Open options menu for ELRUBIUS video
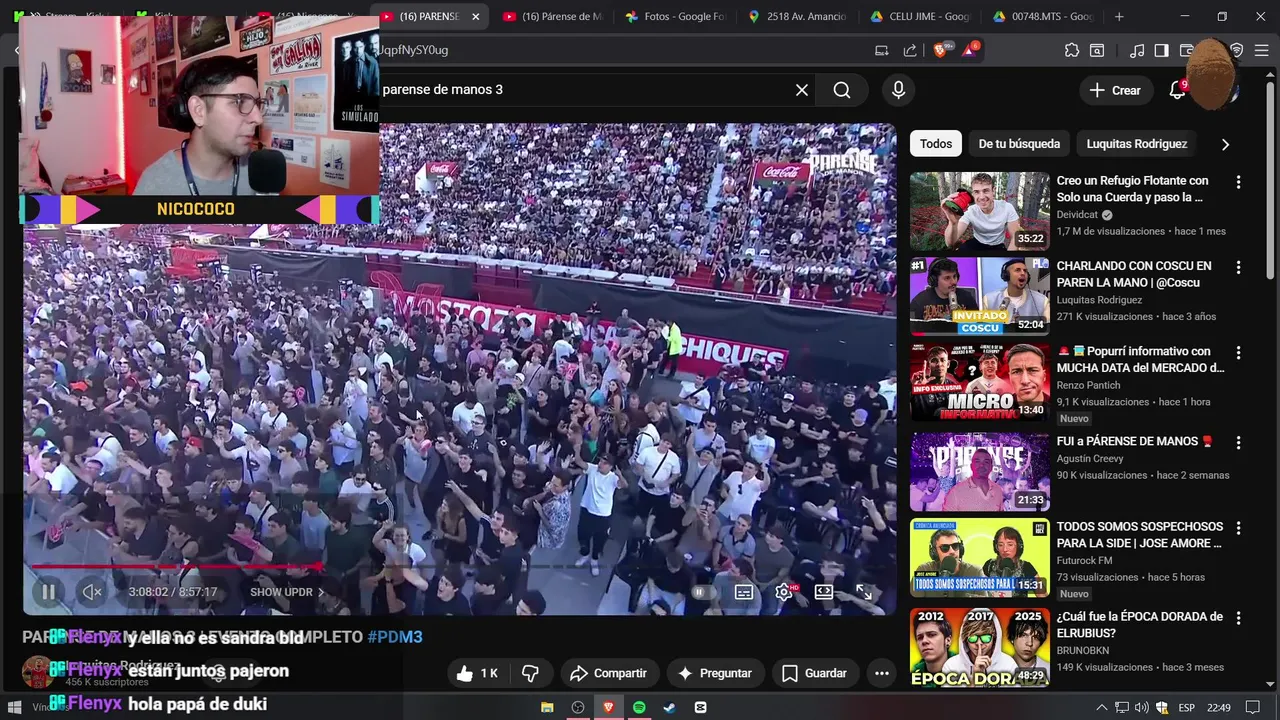Screen dimensions: 1280x720 tap(1238, 618)
